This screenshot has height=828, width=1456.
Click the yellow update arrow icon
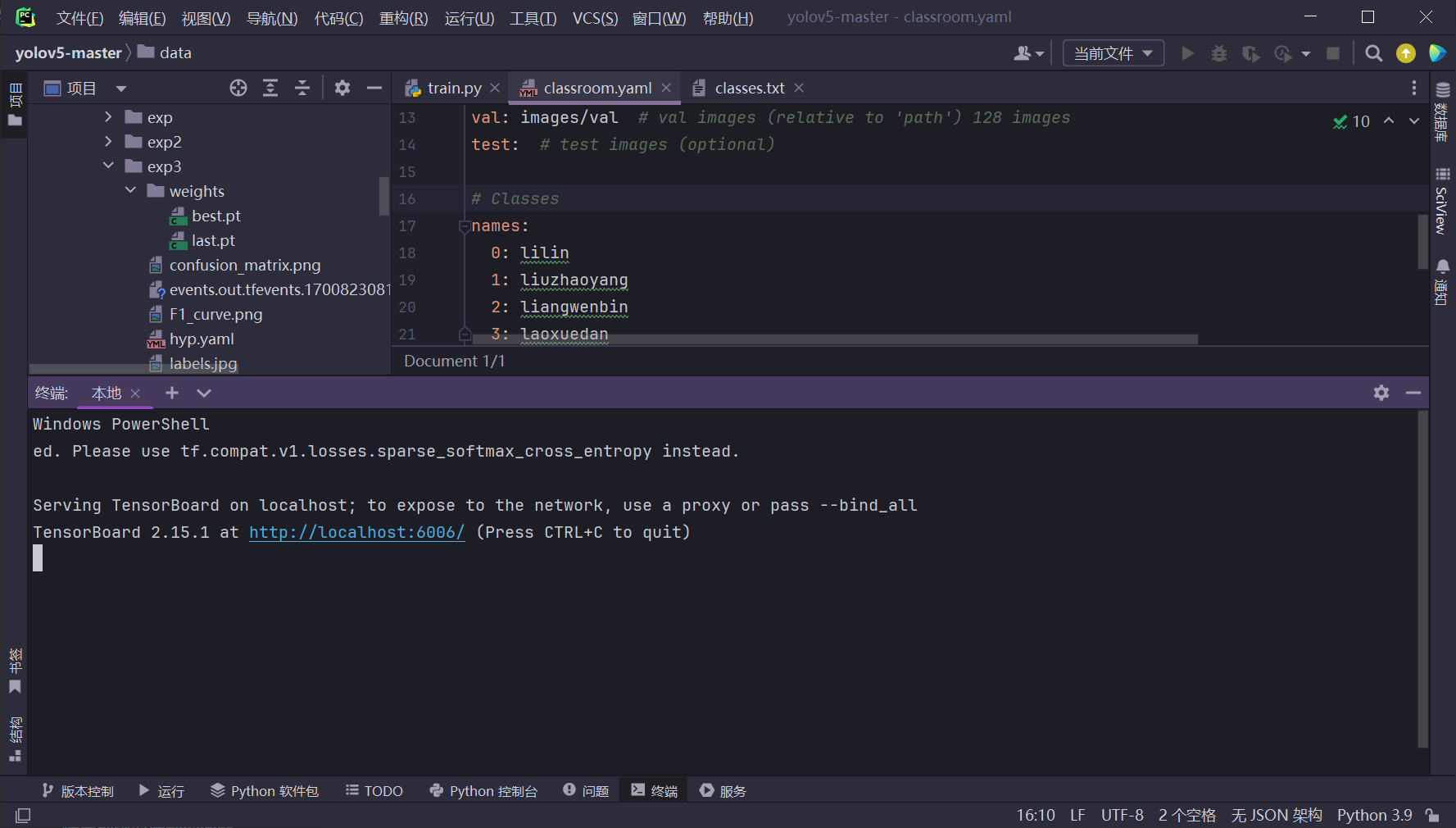(x=1406, y=53)
